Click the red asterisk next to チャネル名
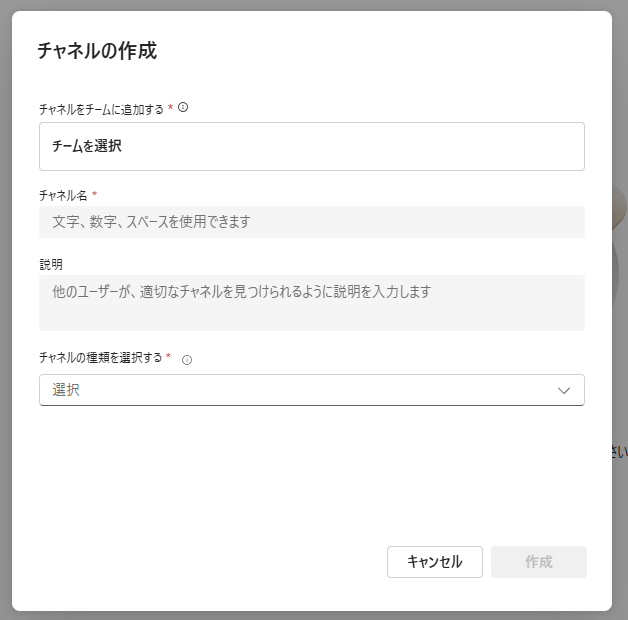The width and height of the screenshot is (628, 620). 95,194
